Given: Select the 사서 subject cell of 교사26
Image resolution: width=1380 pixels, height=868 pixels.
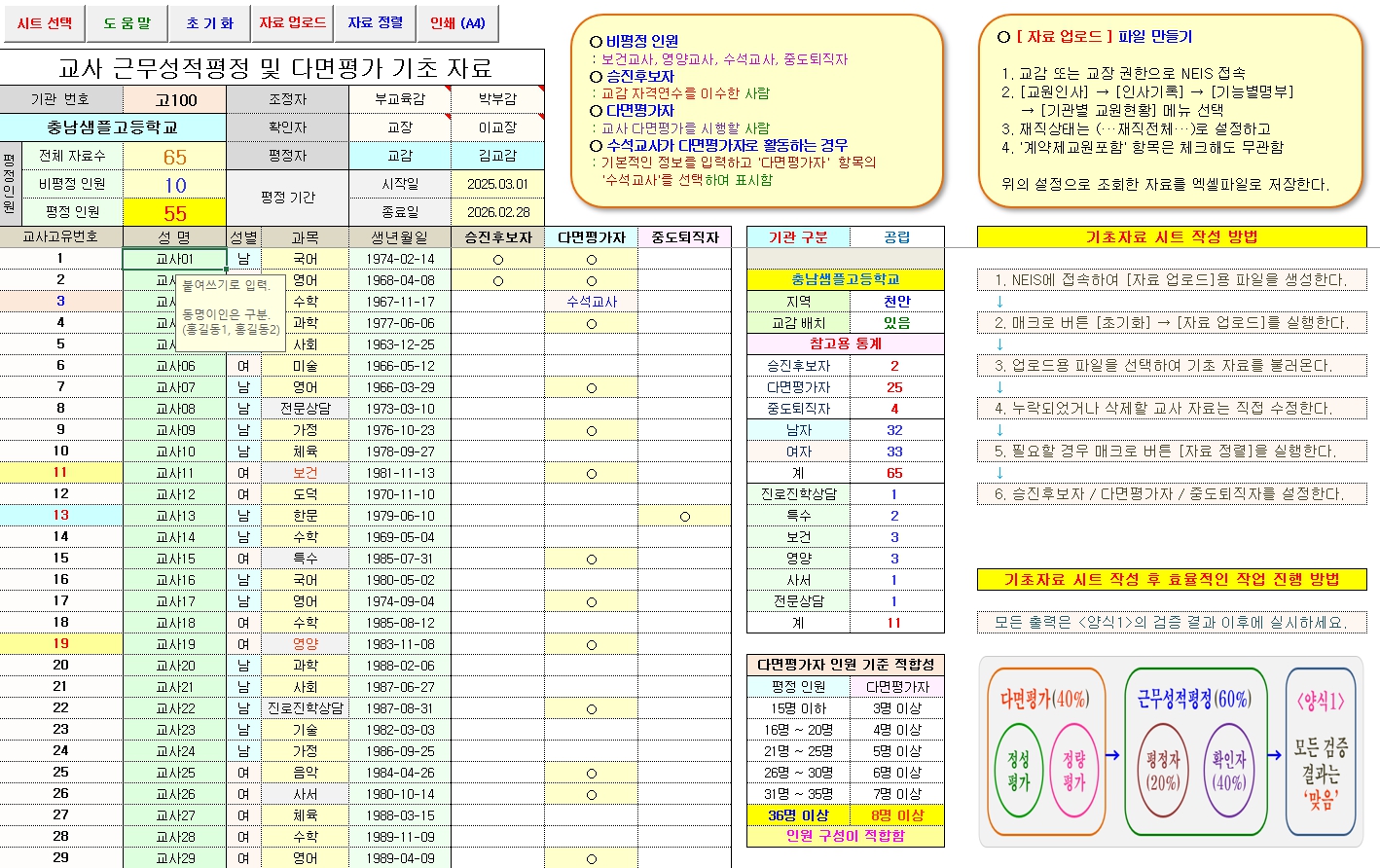Looking at the screenshot, I should click(305, 794).
